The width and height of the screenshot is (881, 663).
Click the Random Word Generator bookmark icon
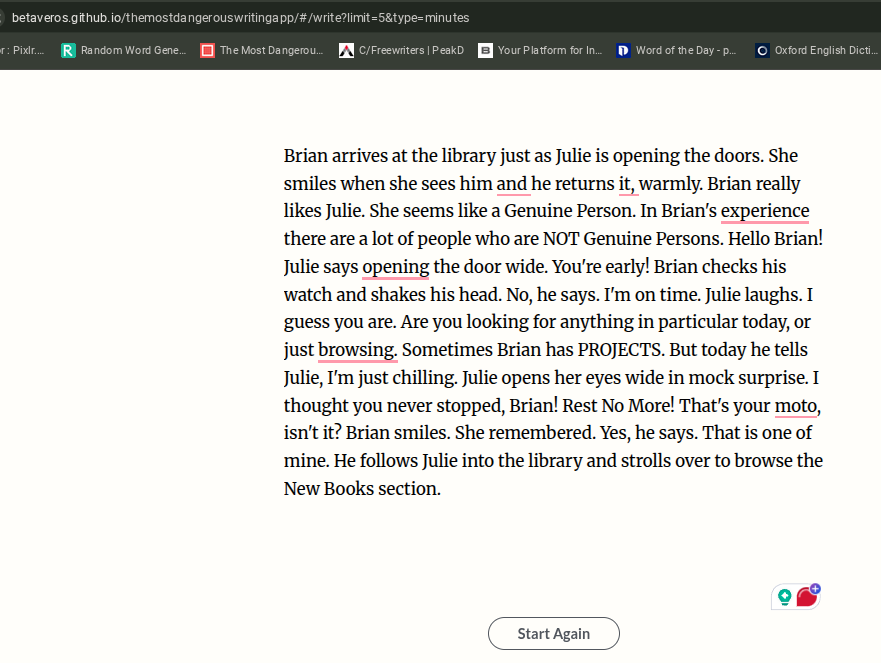68,50
